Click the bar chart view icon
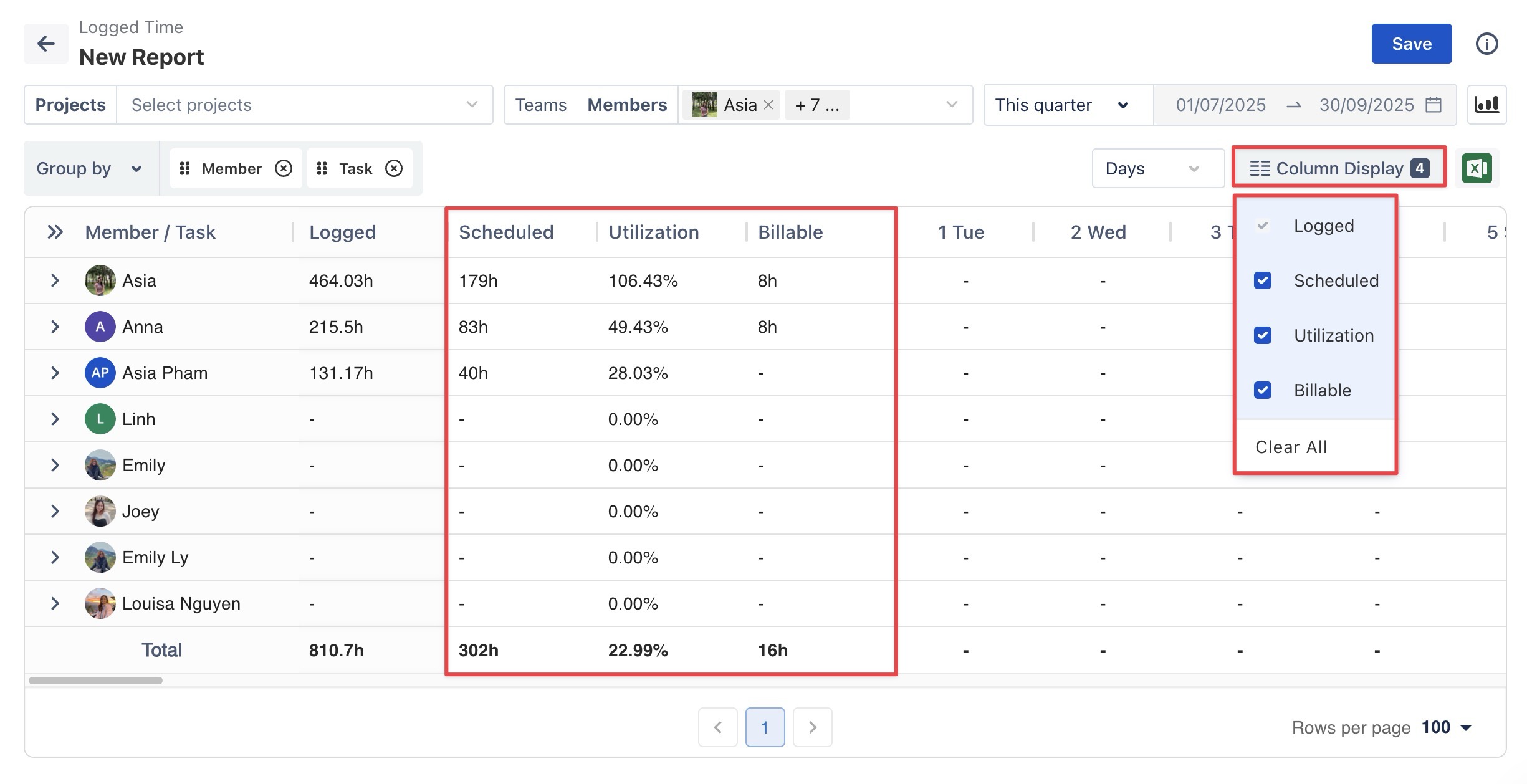Image resolution: width=1527 pixels, height=784 pixels. tap(1486, 105)
